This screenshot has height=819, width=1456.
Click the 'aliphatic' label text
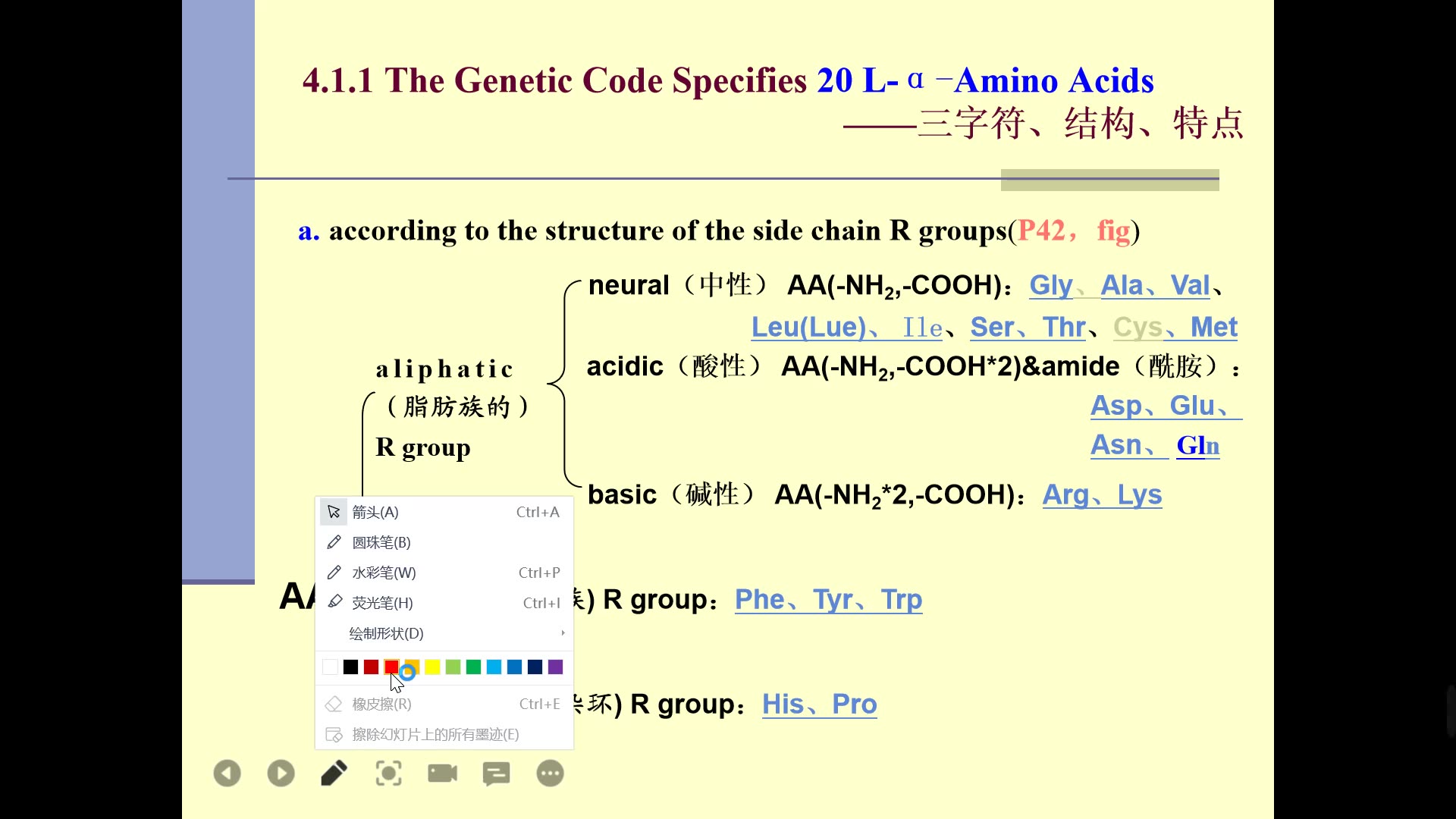click(444, 369)
